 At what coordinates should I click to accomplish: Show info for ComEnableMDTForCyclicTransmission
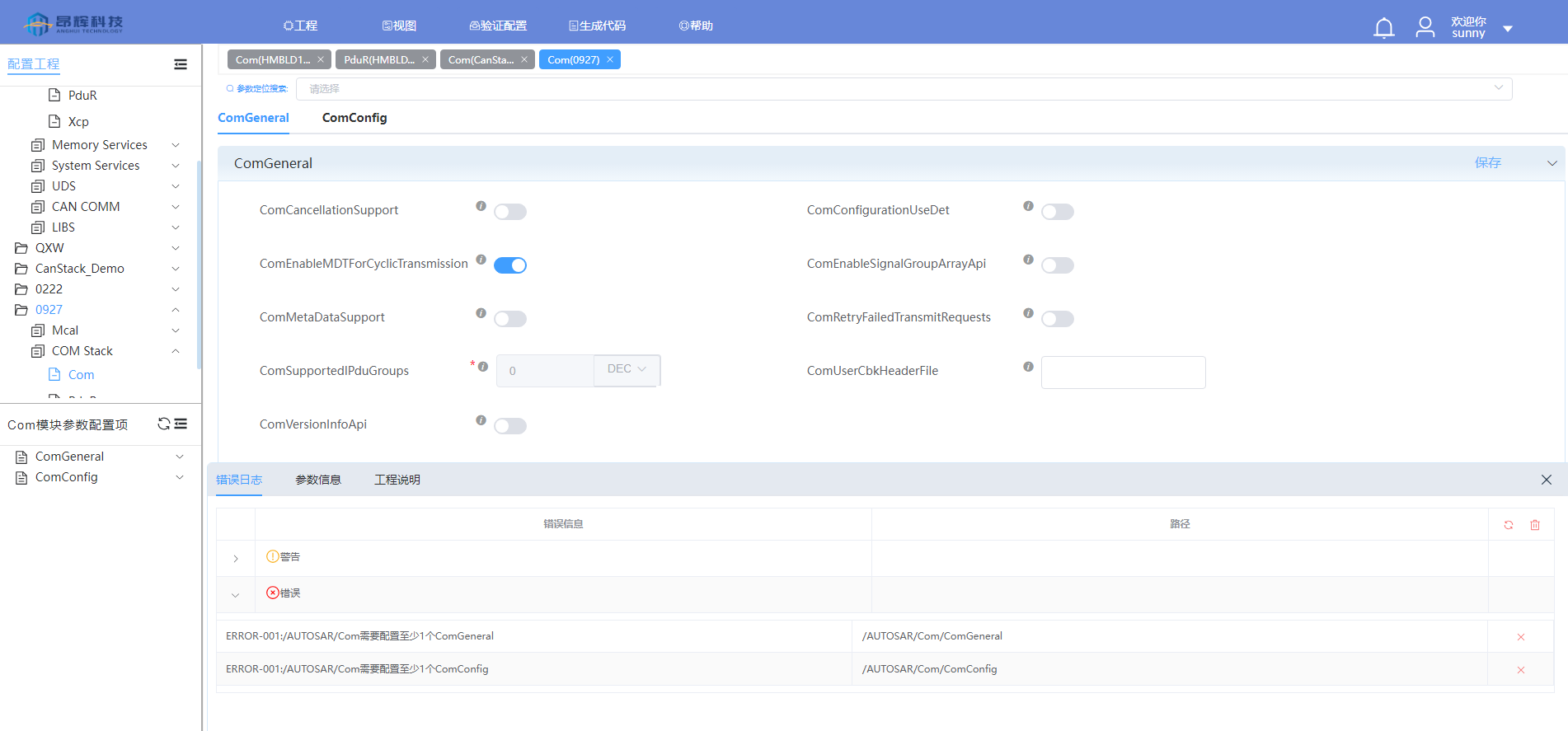point(481,260)
